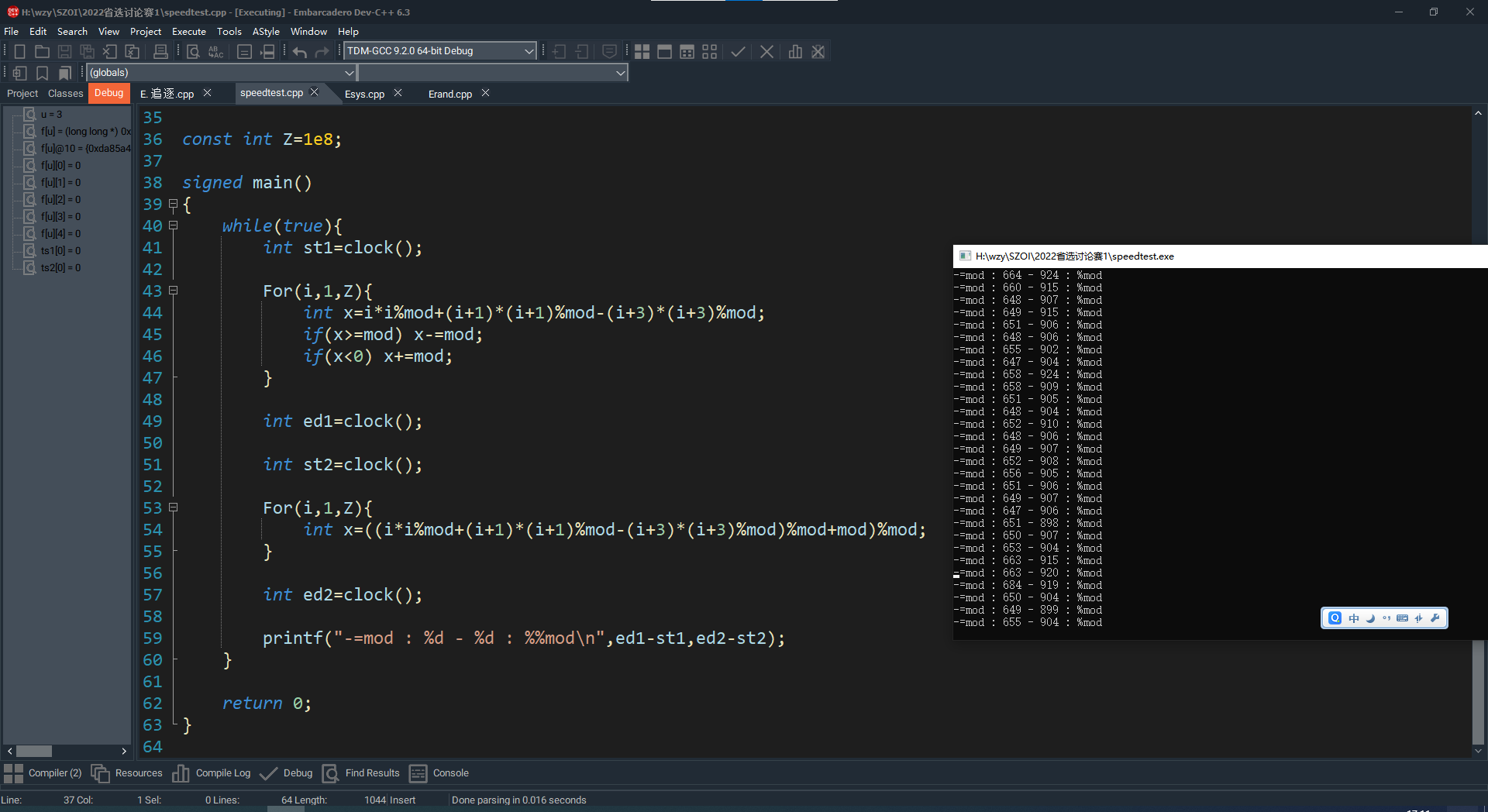The height and width of the screenshot is (812, 1488).
Task: Click the Undo arrow icon
Action: [300, 52]
